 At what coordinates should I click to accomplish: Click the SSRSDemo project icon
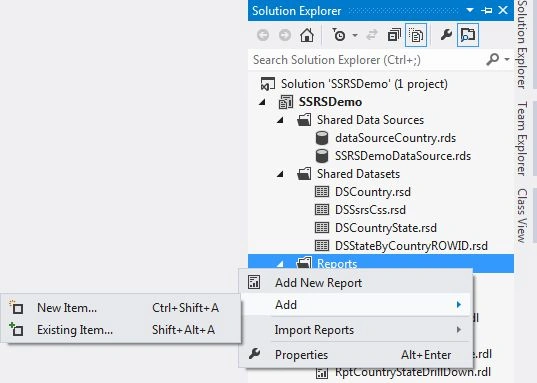tap(285, 102)
